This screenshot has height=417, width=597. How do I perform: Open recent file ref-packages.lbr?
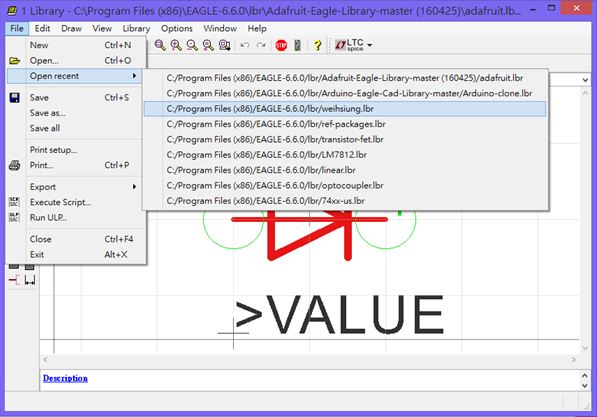click(x=345, y=124)
